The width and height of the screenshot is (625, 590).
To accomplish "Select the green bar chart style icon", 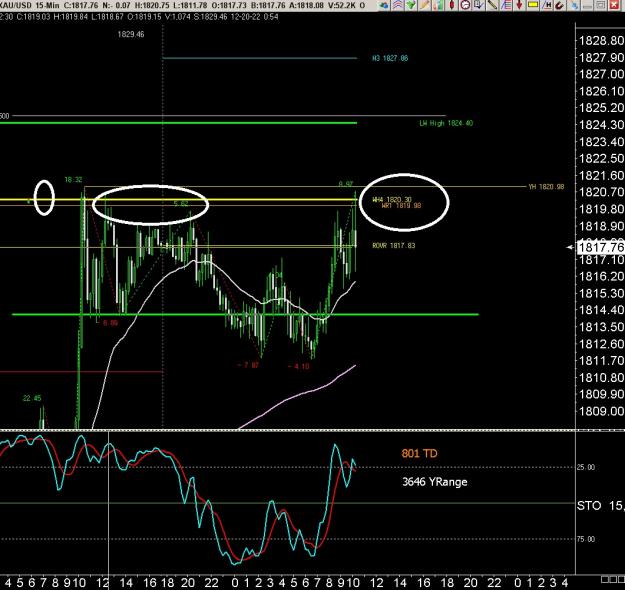I will click(x=438, y=5).
